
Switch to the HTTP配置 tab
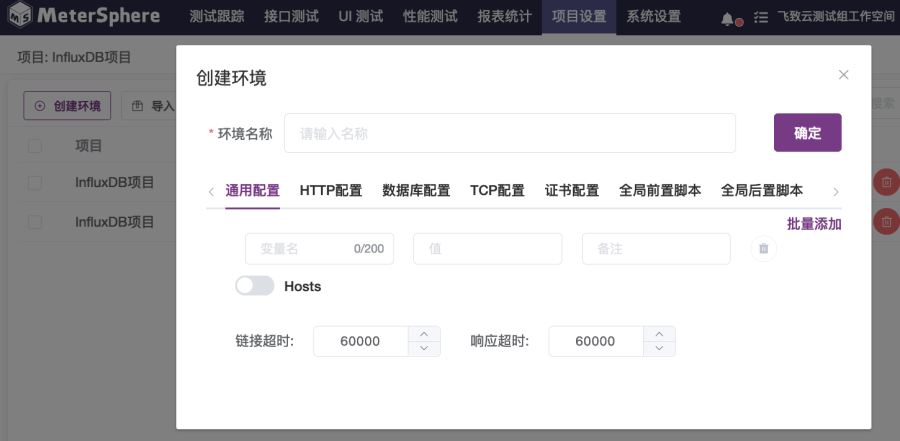[x=331, y=191]
